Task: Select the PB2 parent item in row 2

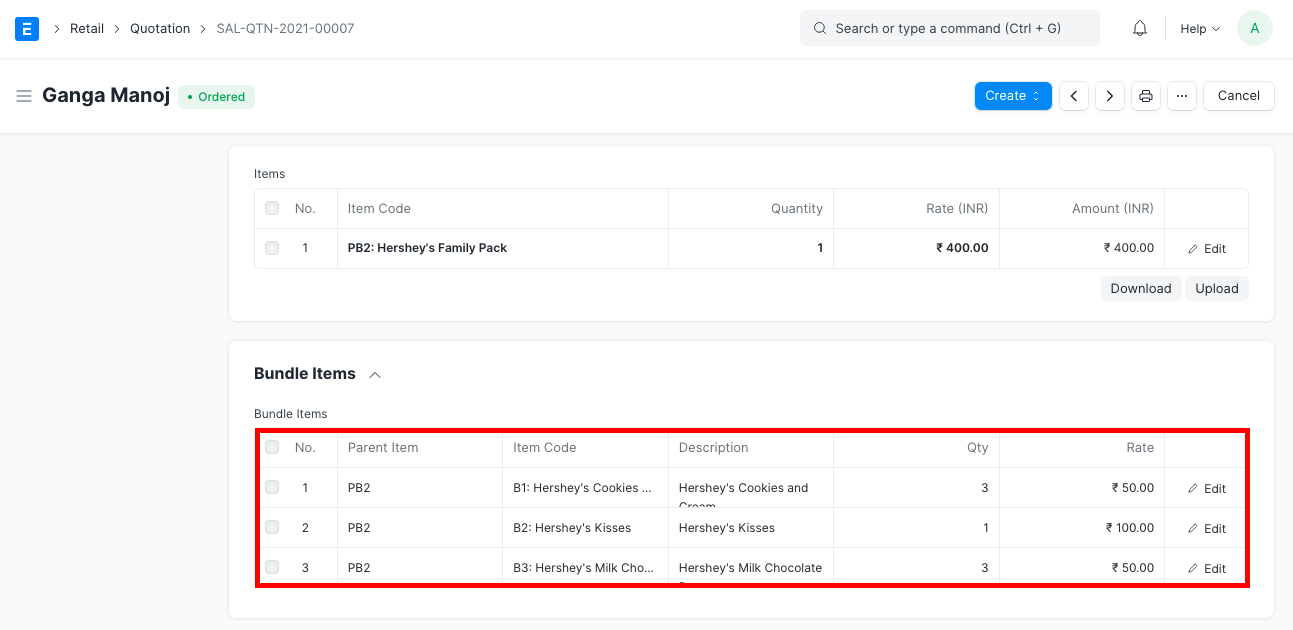Action: [420, 528]
